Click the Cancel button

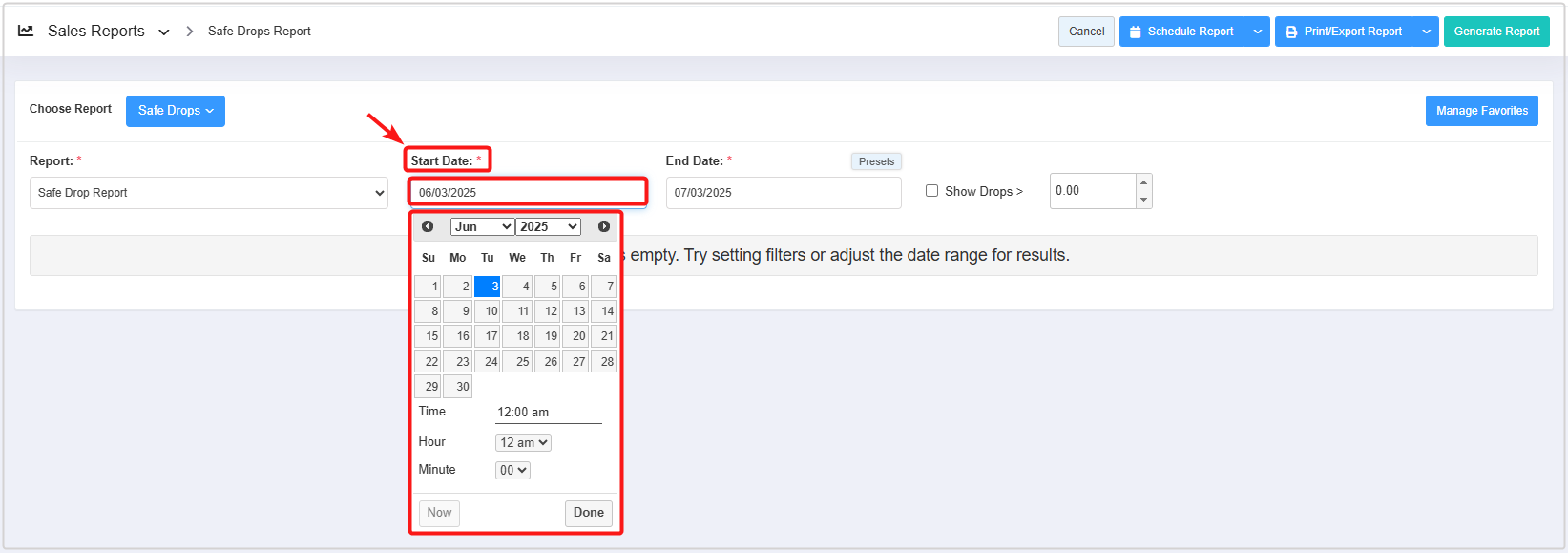(1086, 32)
